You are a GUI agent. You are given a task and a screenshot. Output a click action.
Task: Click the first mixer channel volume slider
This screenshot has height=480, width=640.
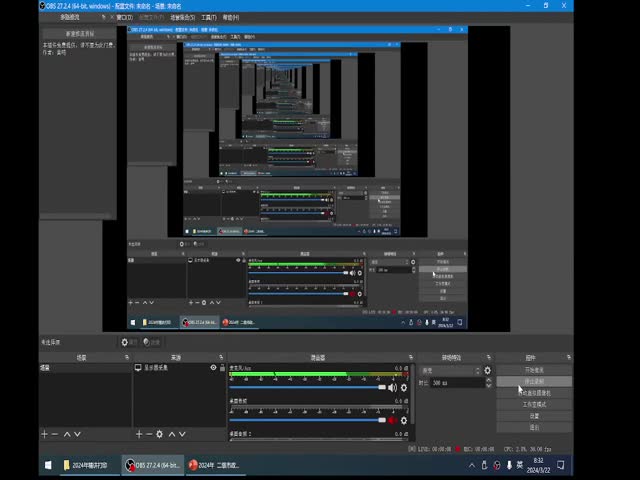point(308,387)
